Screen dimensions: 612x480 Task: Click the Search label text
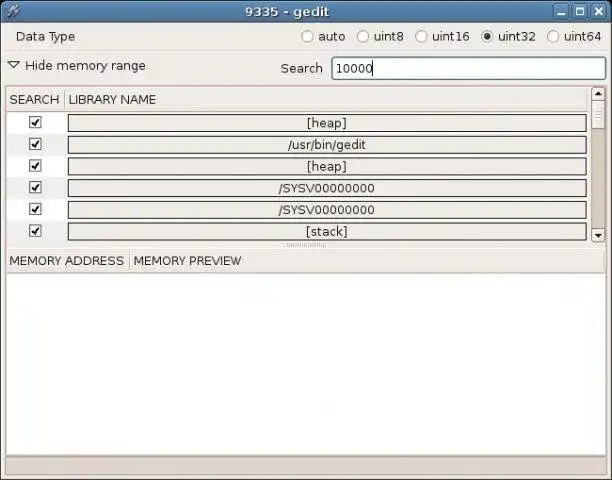tap(301, 68)
